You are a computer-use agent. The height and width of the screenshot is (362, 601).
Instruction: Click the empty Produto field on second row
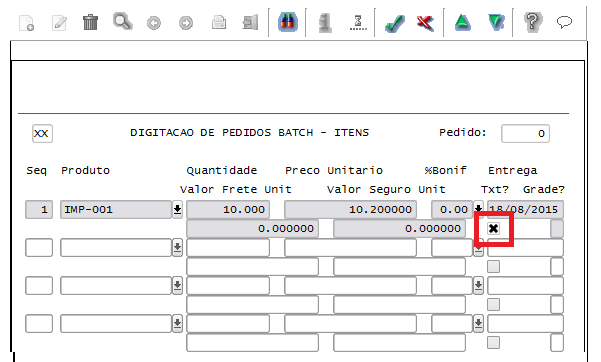[x=116, y=248]
